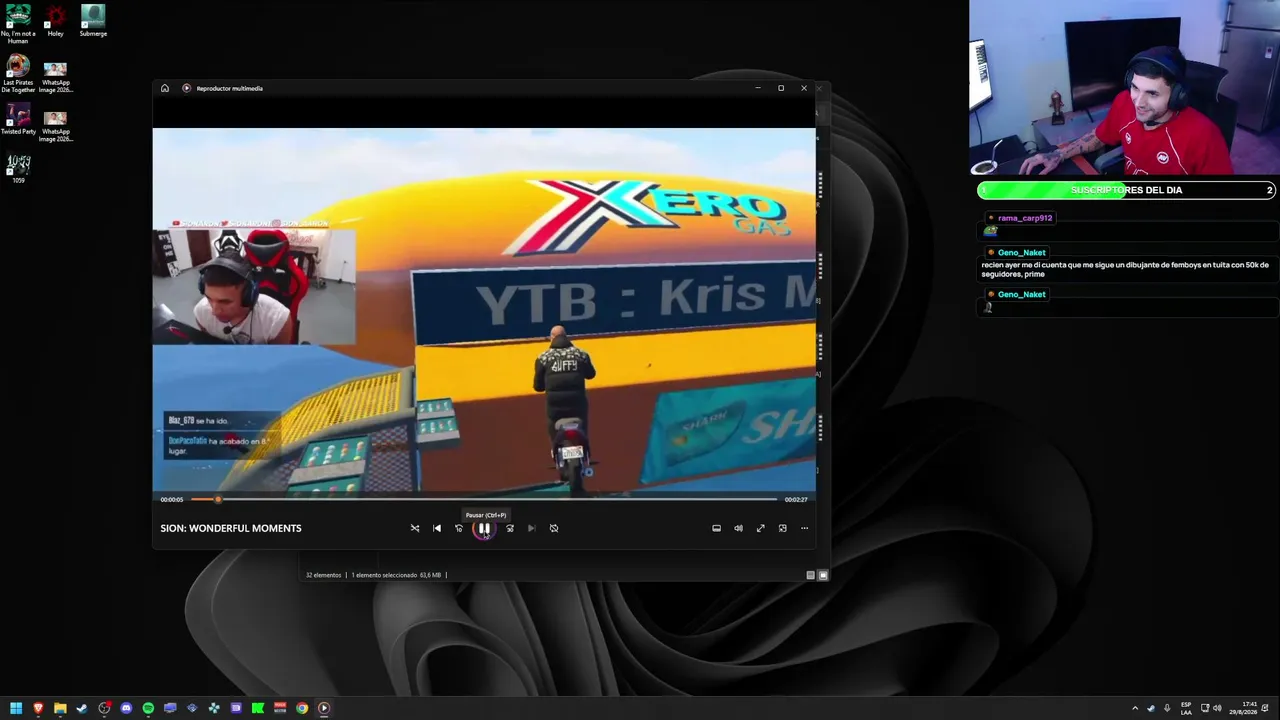Open the Holey desktop shortcut
Screen dimensions: 1280x720
click(x=55, y=21)
